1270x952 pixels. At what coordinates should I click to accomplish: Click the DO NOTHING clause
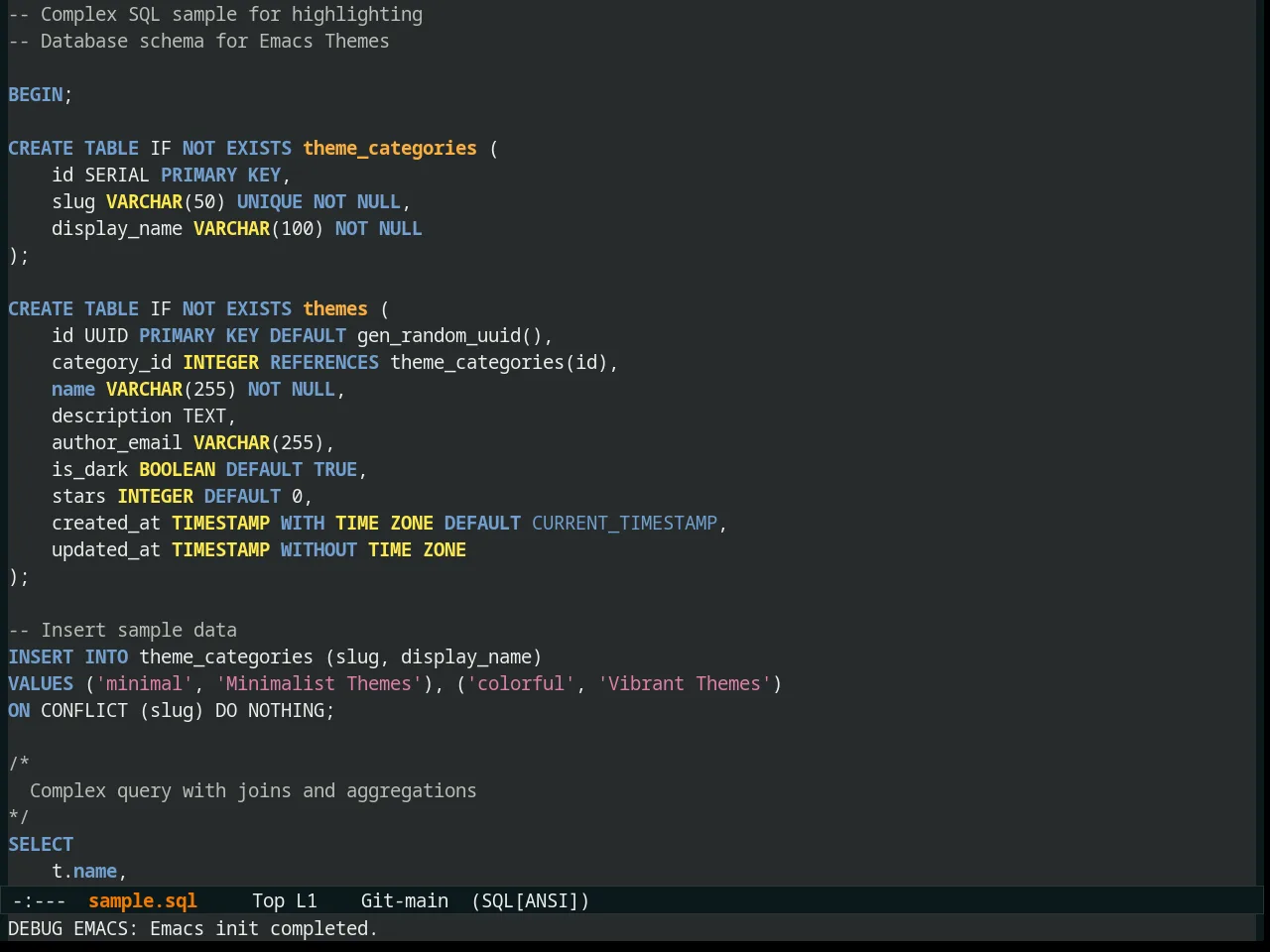[270, 710]
